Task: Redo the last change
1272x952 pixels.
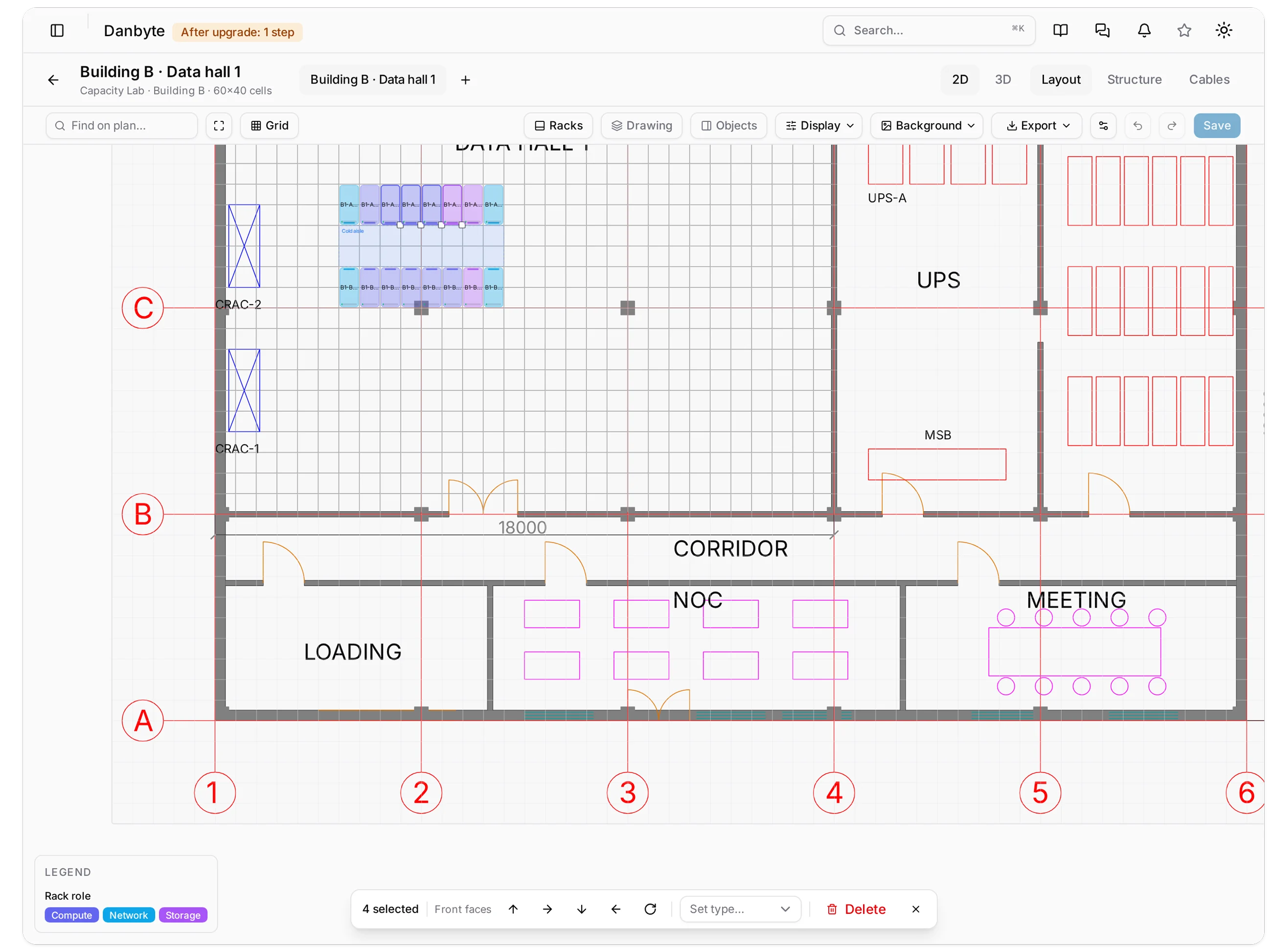Action: [1171, 125]
